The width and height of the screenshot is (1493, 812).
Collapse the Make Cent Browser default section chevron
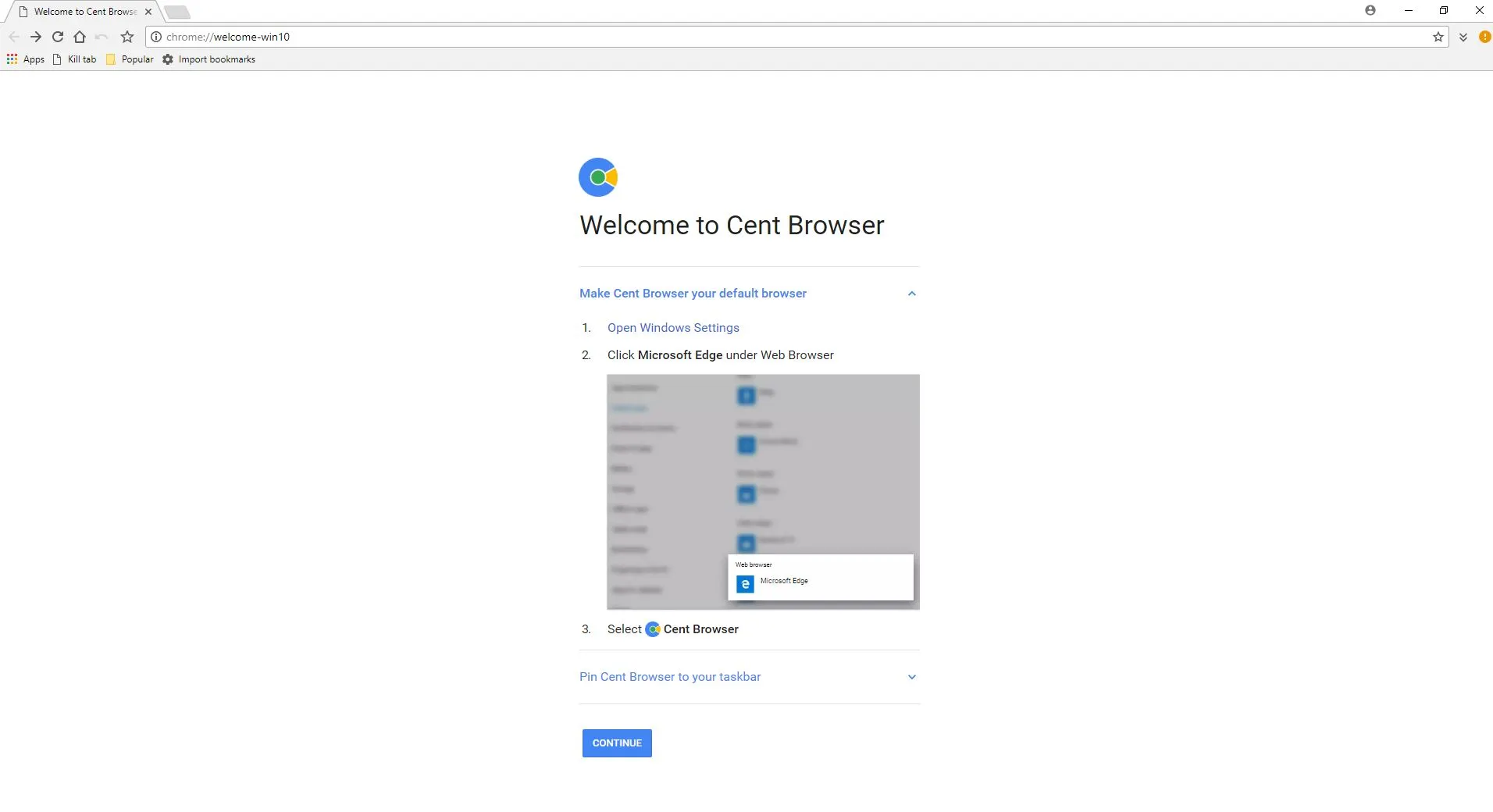point(911,294)
